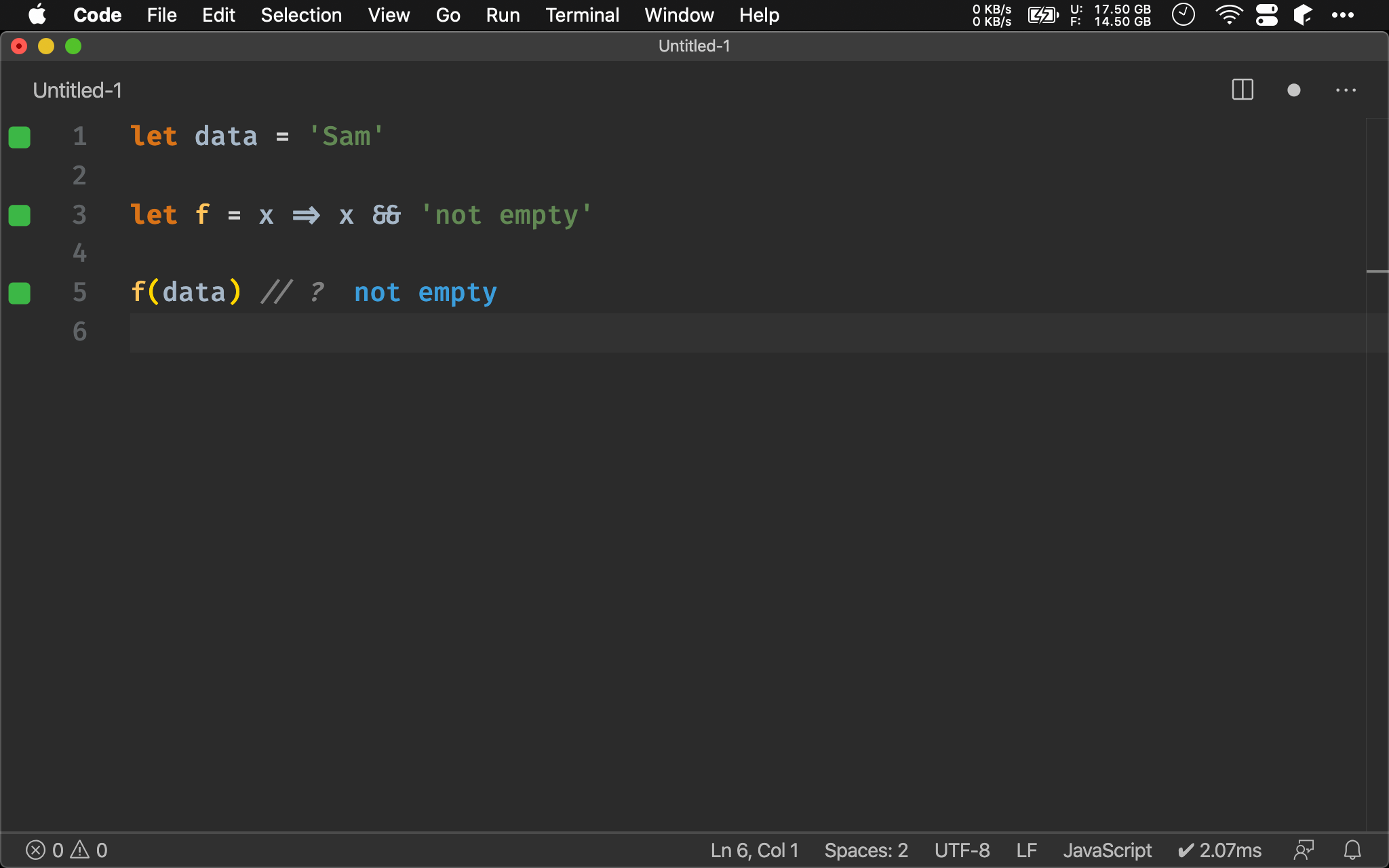
Task: Click green coverage indicator on line 3
Action: [x=20, y=216]
